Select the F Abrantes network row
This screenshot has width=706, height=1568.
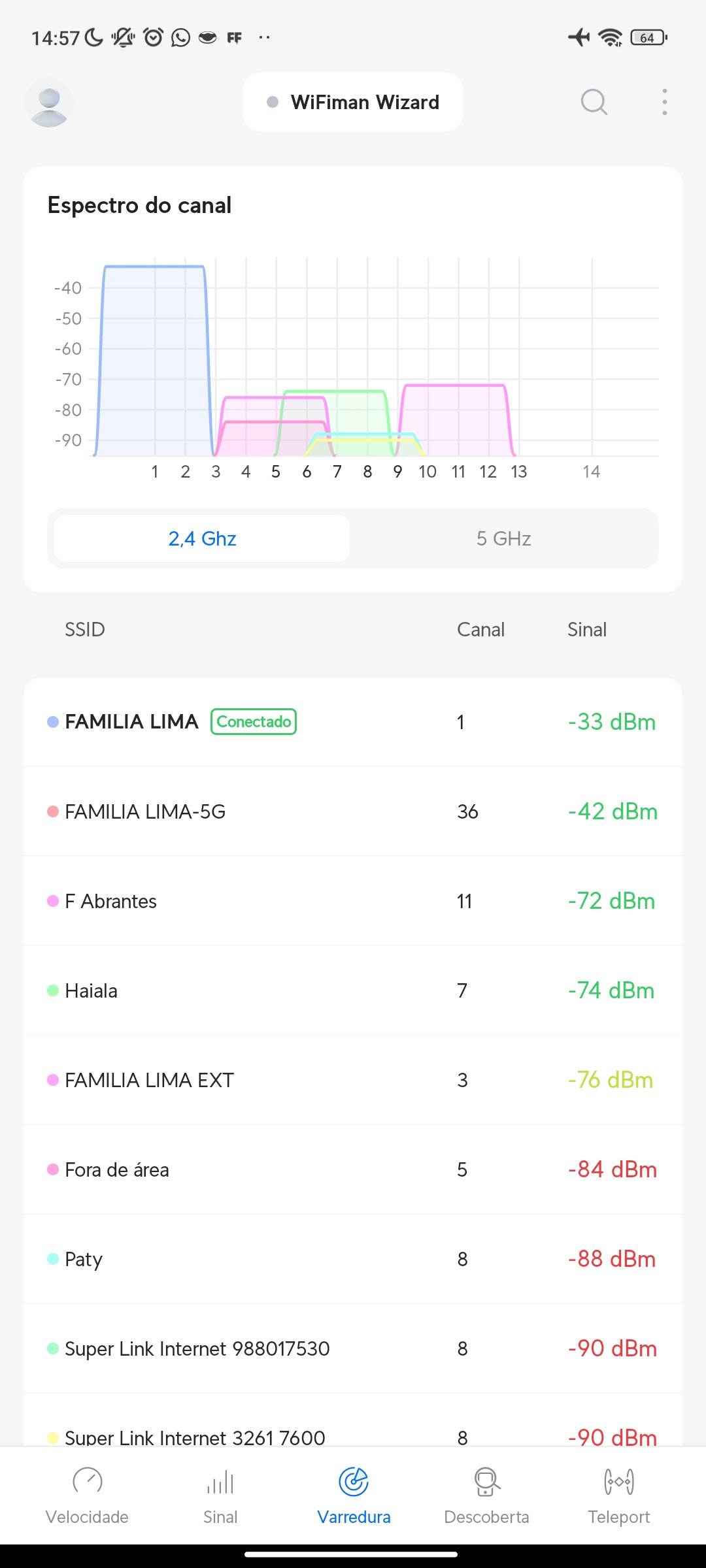(x=353, y=901)
